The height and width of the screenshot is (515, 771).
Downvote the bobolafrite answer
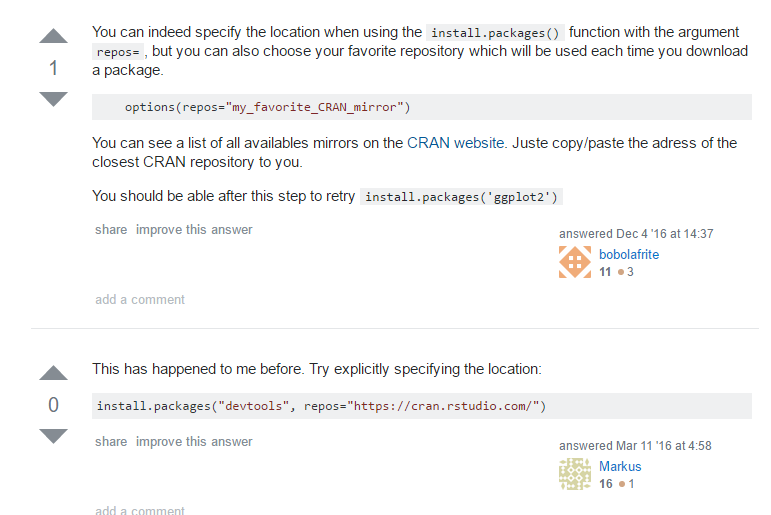click(53, 99)
